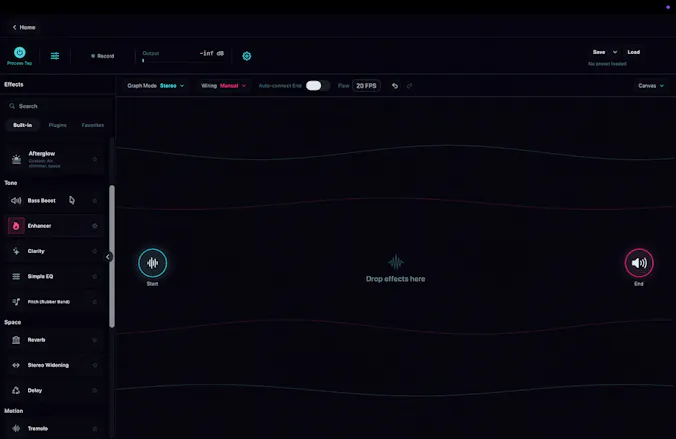This screenshot has height=439, width=676.
Task: Favorite Simple EQ with its star
Action: click(x=94, y=276)
